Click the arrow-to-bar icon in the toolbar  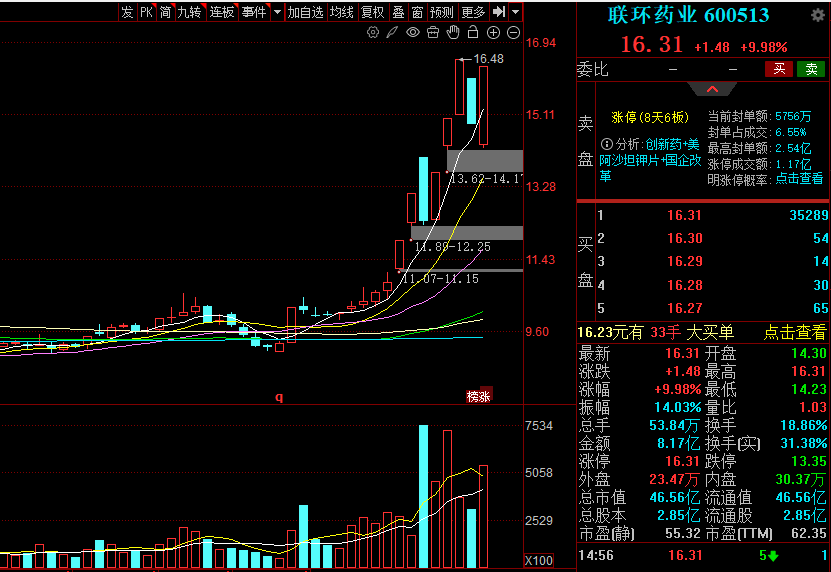(x=499, y=12)
